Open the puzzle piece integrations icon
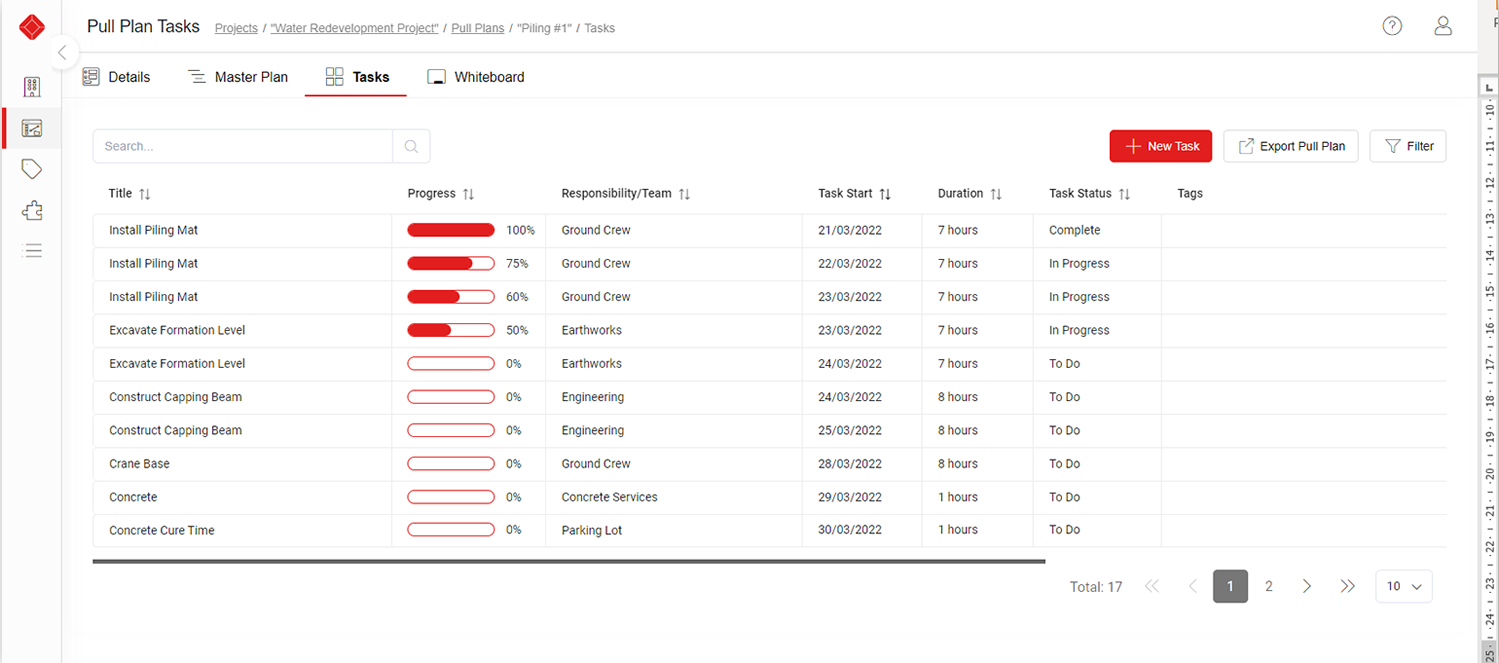 (x=32, y=210)
